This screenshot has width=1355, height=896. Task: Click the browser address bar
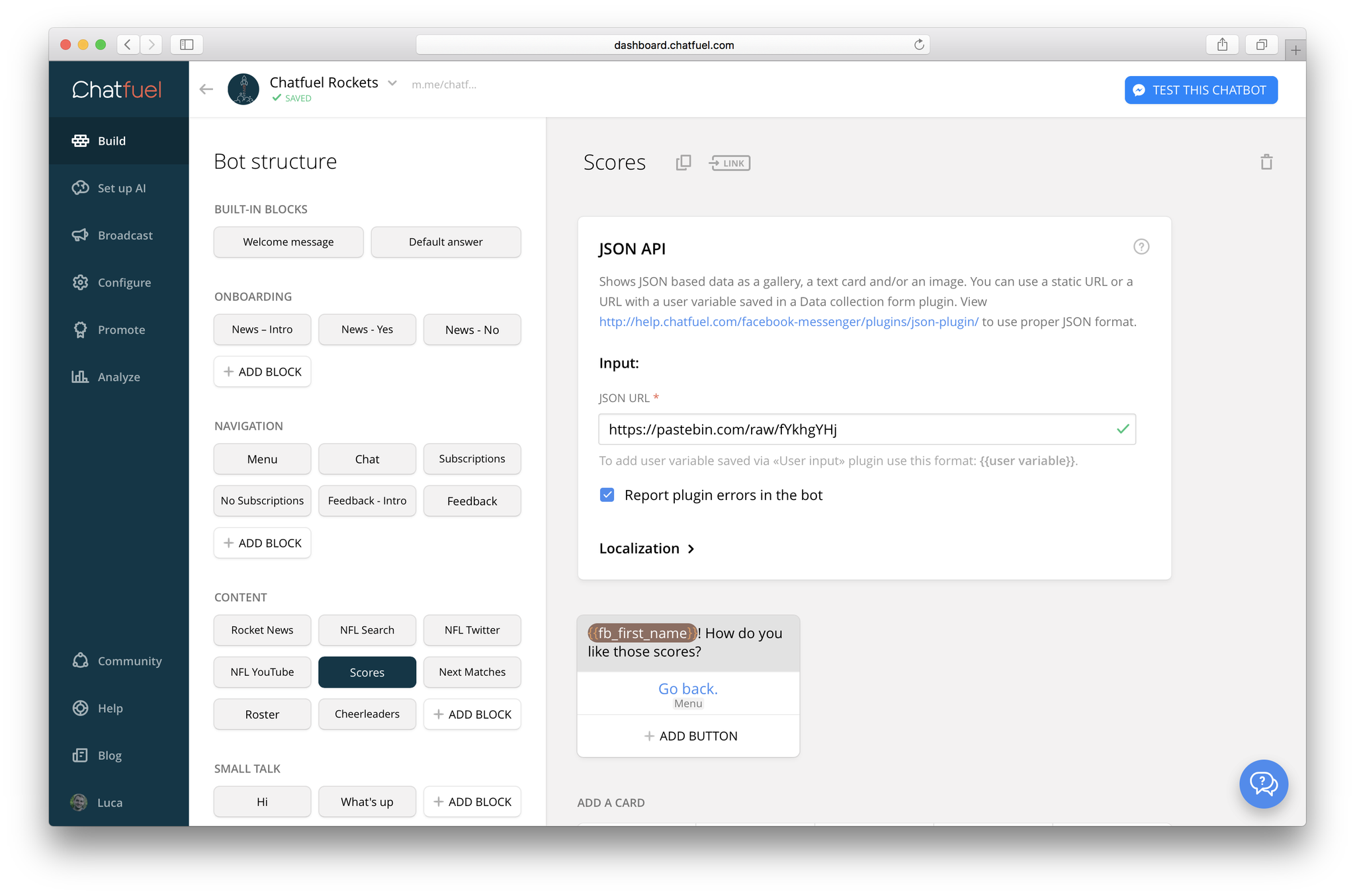point(674,44)
